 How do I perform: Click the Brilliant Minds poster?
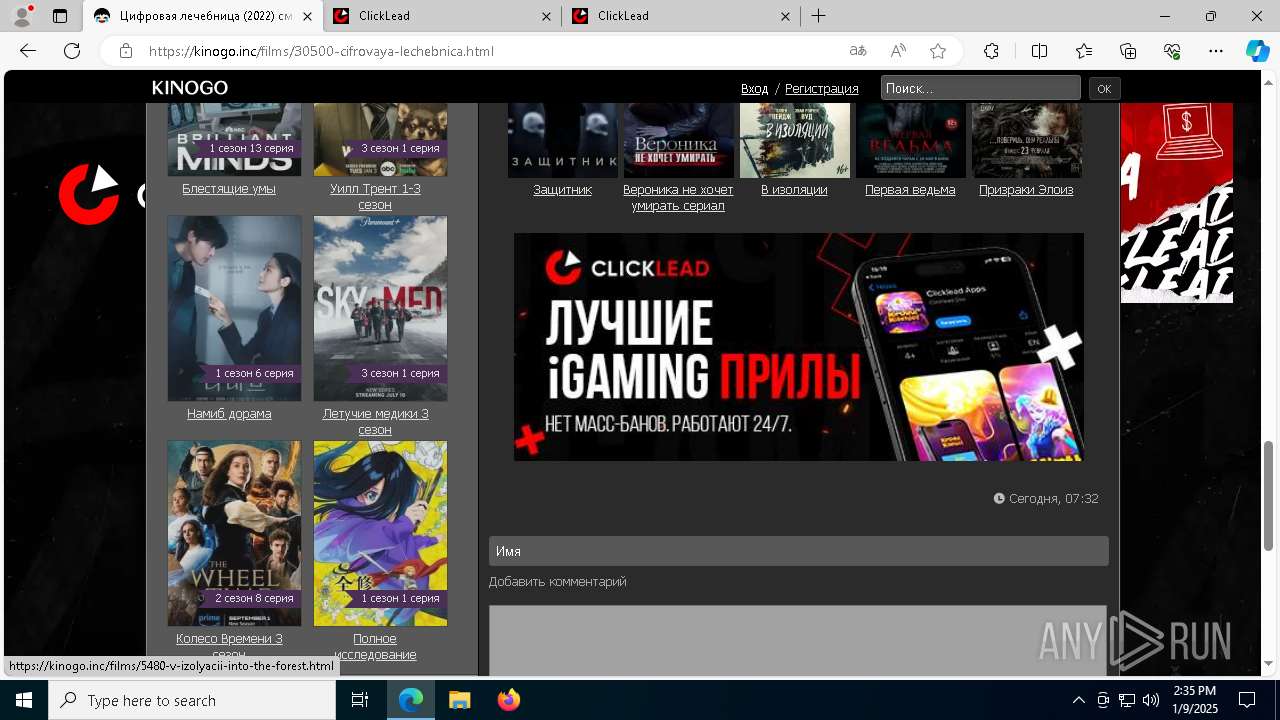[x=234, y=140]
